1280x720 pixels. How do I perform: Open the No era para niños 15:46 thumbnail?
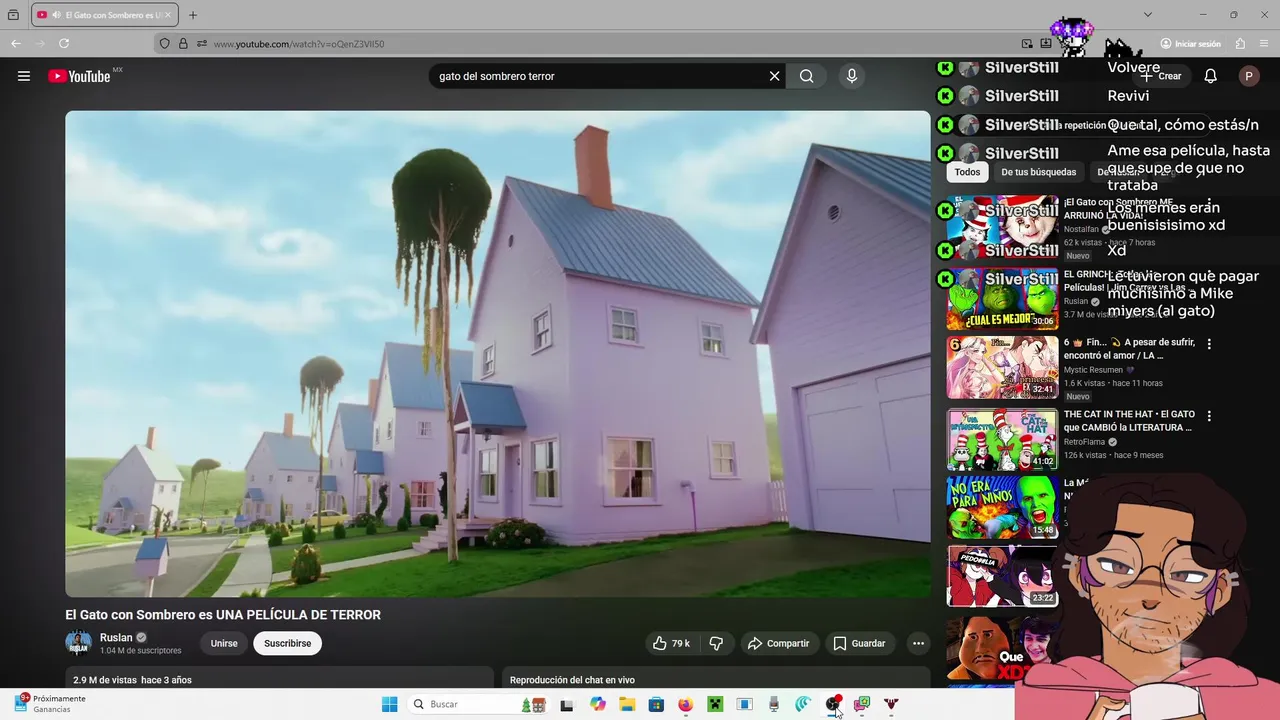1002,508
